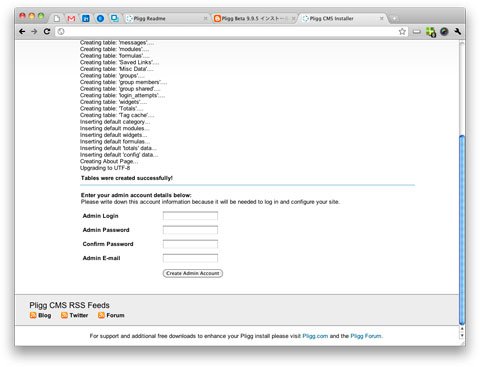Click the 'Creating About Page...' line
The height and width of the screenshot is (367, 480).
[109, 161]
